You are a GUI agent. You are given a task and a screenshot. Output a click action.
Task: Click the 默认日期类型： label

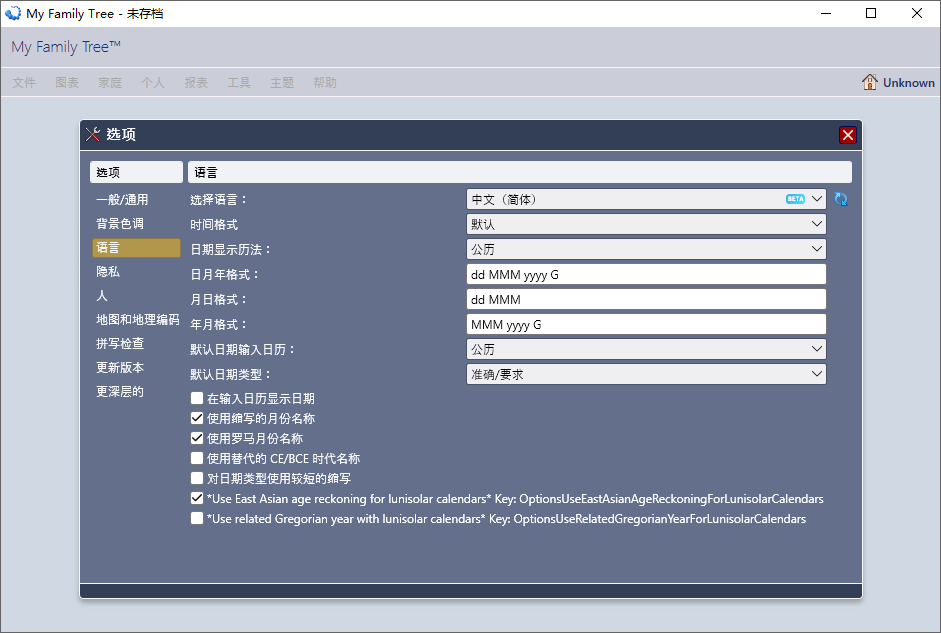[x=230, y=374]
